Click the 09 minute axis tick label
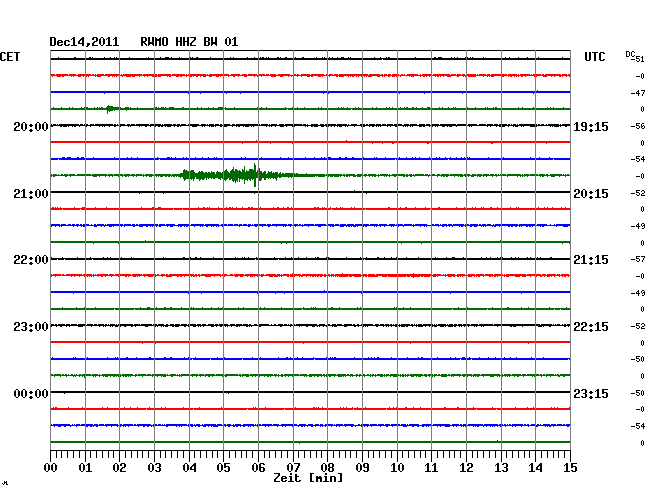650x494 pixels. pos(362,468)
